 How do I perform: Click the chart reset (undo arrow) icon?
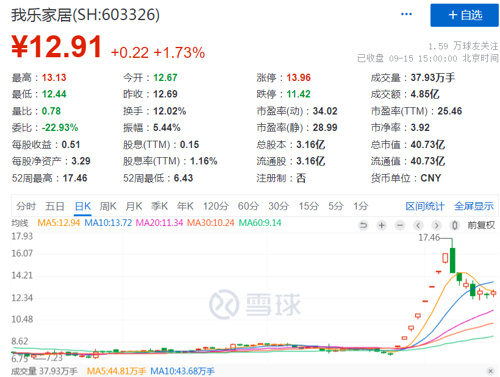pyautogui.click(x=363, y=226)
